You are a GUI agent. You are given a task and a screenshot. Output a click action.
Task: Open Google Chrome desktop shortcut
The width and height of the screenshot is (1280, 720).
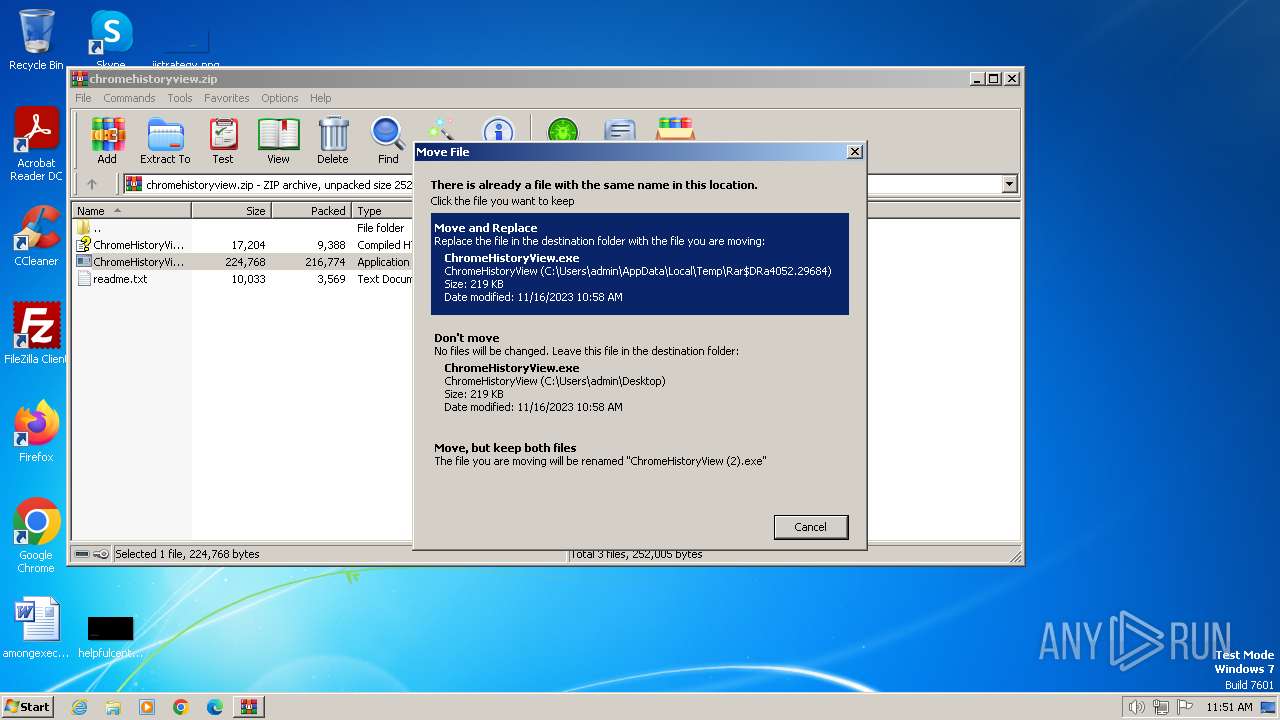click(x=36, y=536)
